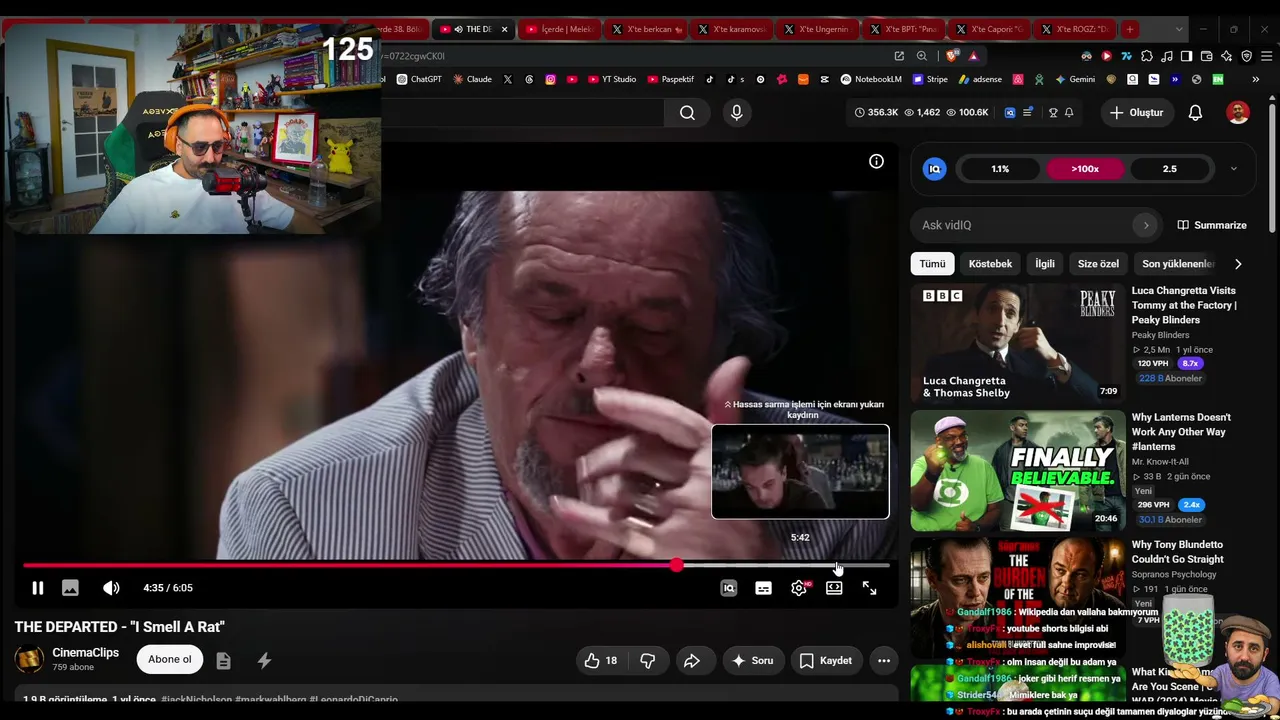
Task: Open the Stripe bookmark
Action: (929, 79)
